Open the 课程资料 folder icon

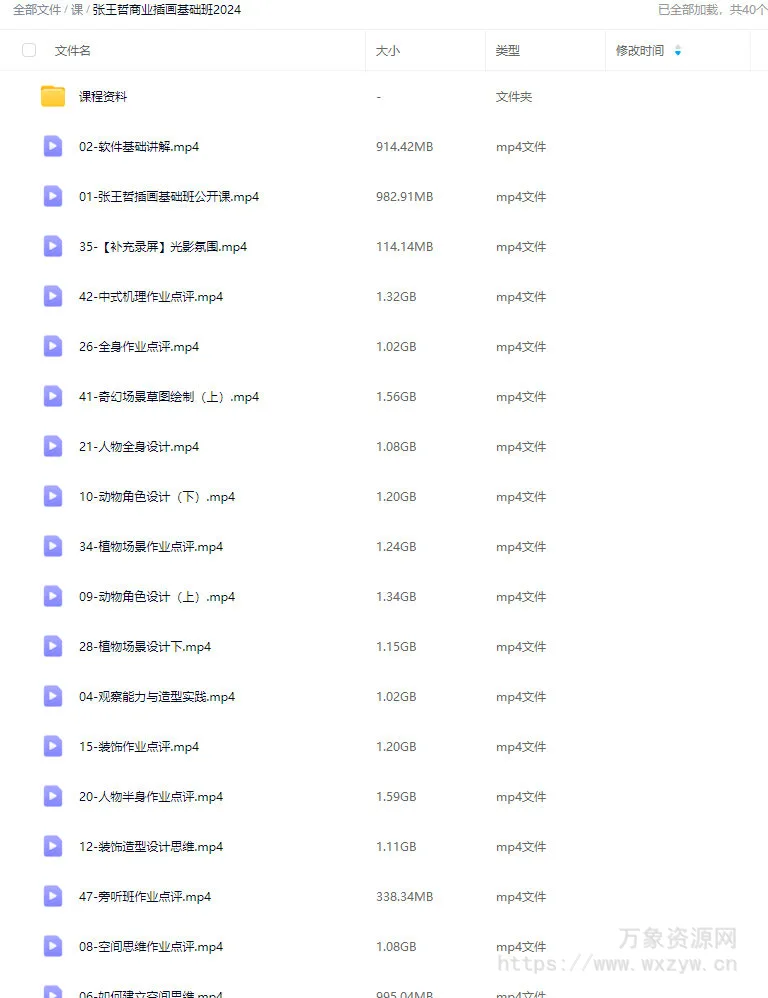53,96
